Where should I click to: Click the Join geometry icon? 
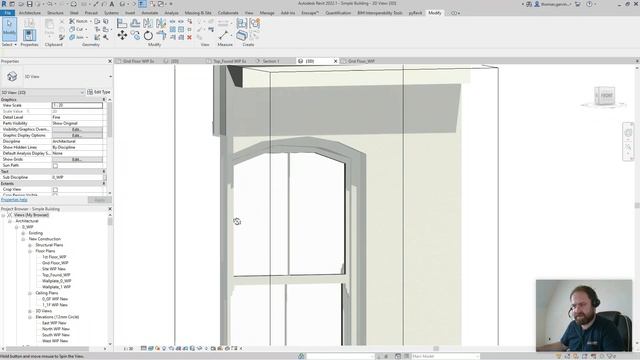click(72, 37)
